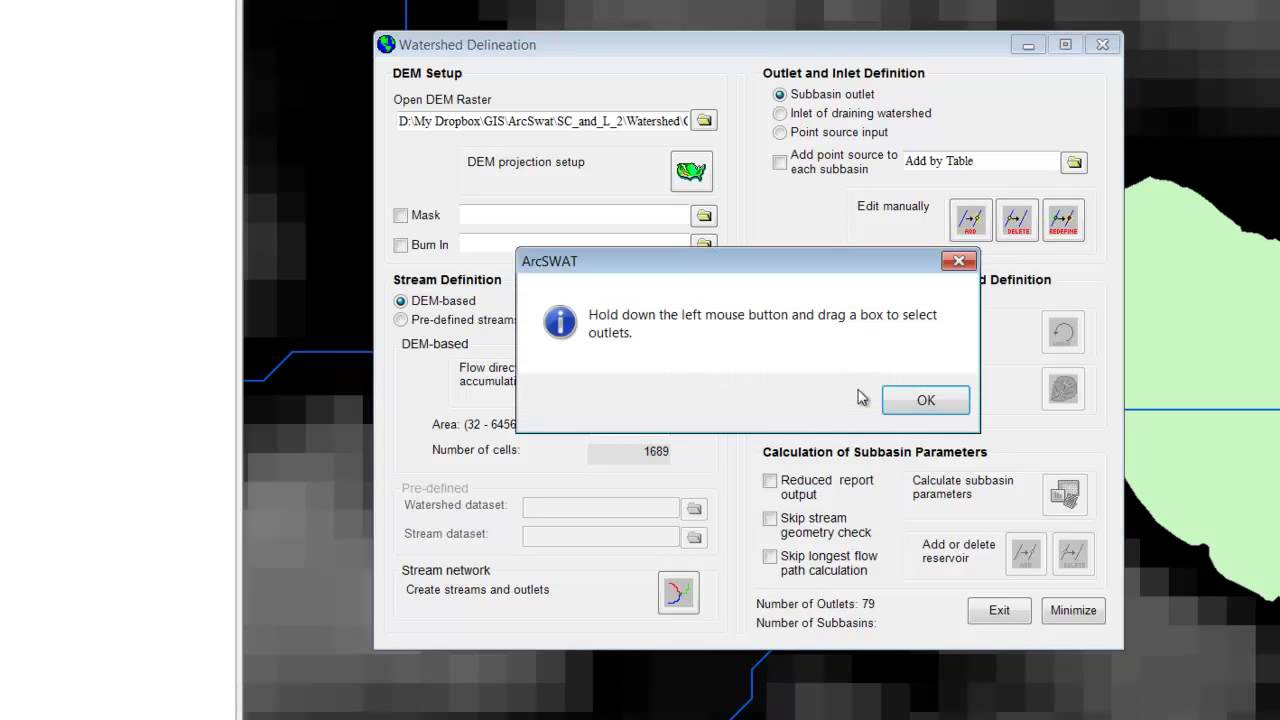Run the Calculate subbasin parameters icon button
This screenshot has height=720, width=1280.
tap(1064, 494)
